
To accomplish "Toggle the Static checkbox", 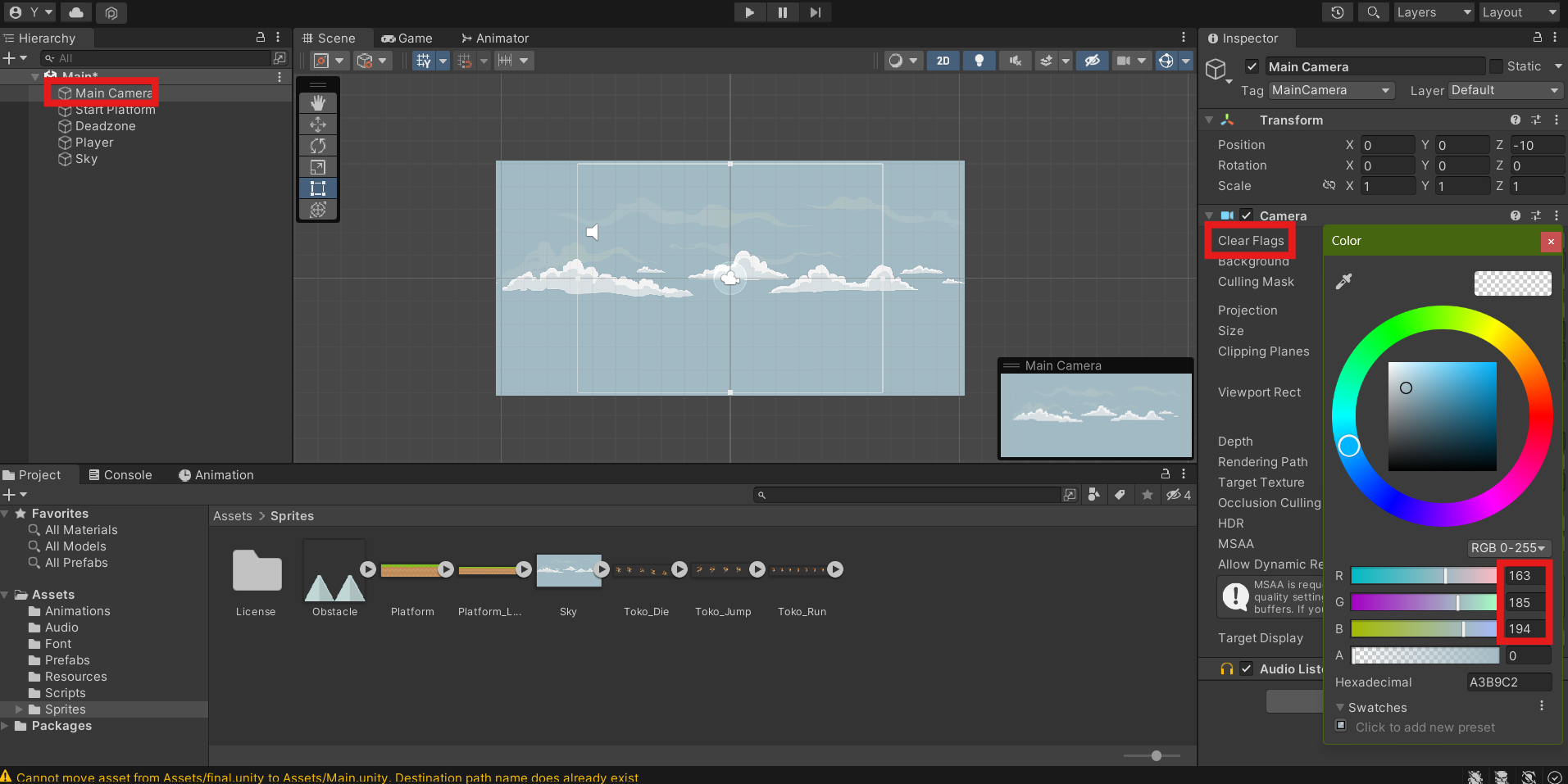I will [1497, 66].
